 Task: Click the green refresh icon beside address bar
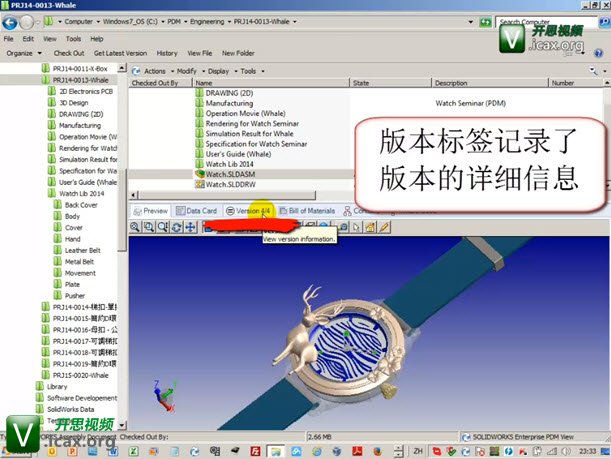(485, 22)
